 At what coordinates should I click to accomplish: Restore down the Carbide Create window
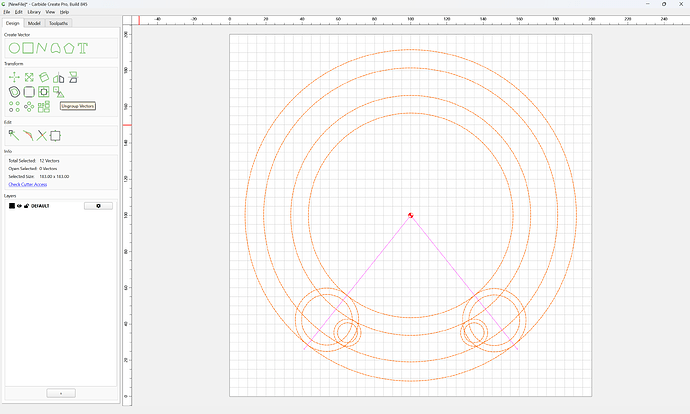point(664,4)
